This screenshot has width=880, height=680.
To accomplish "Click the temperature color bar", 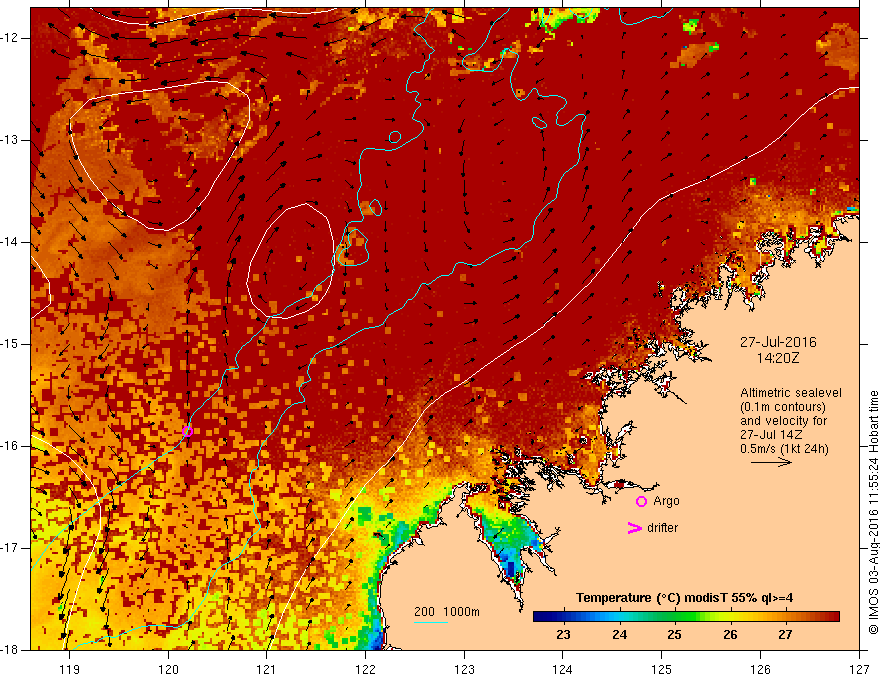I will tap(686, 616).
